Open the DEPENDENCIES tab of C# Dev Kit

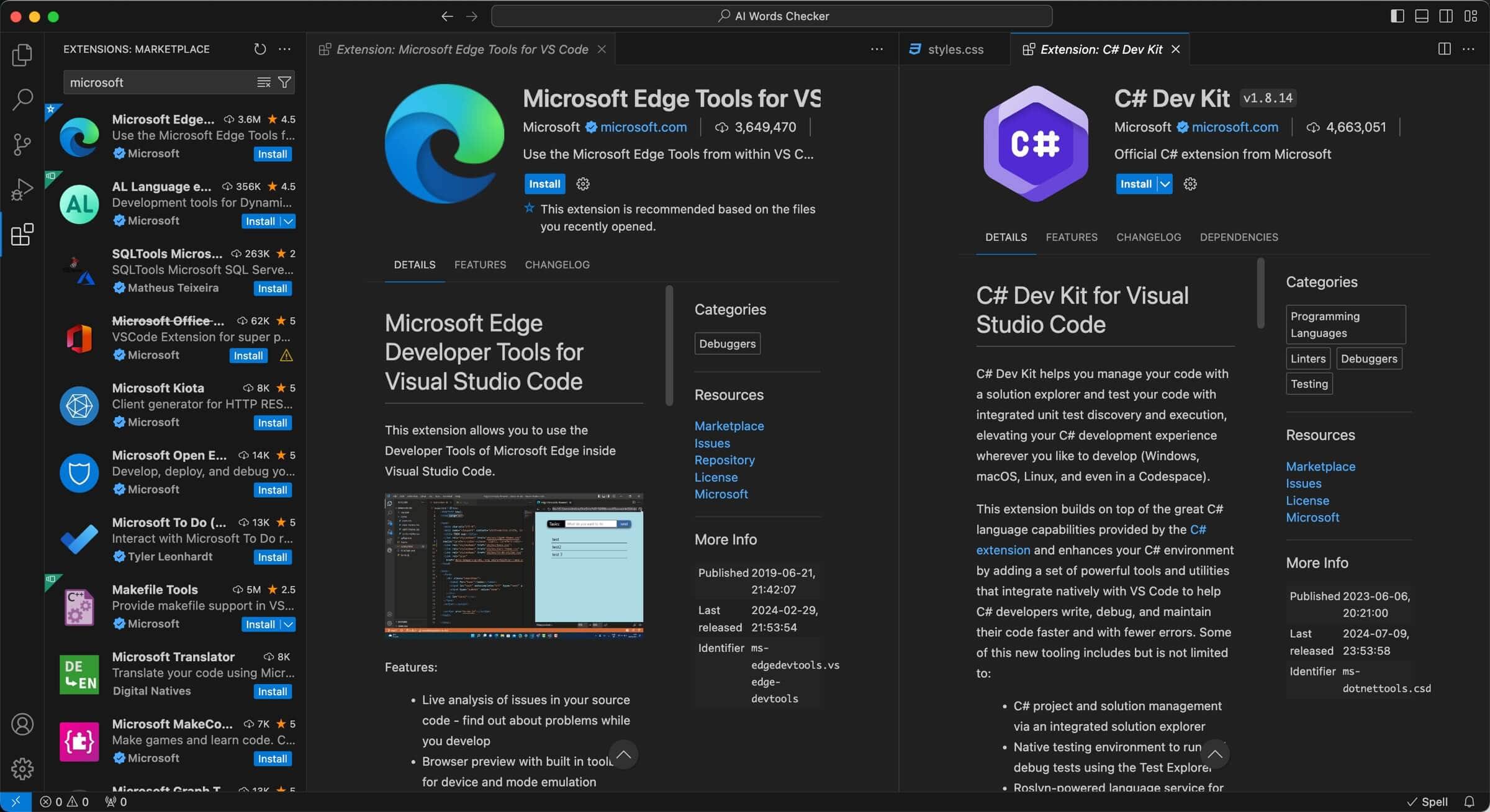(1238, 237)
